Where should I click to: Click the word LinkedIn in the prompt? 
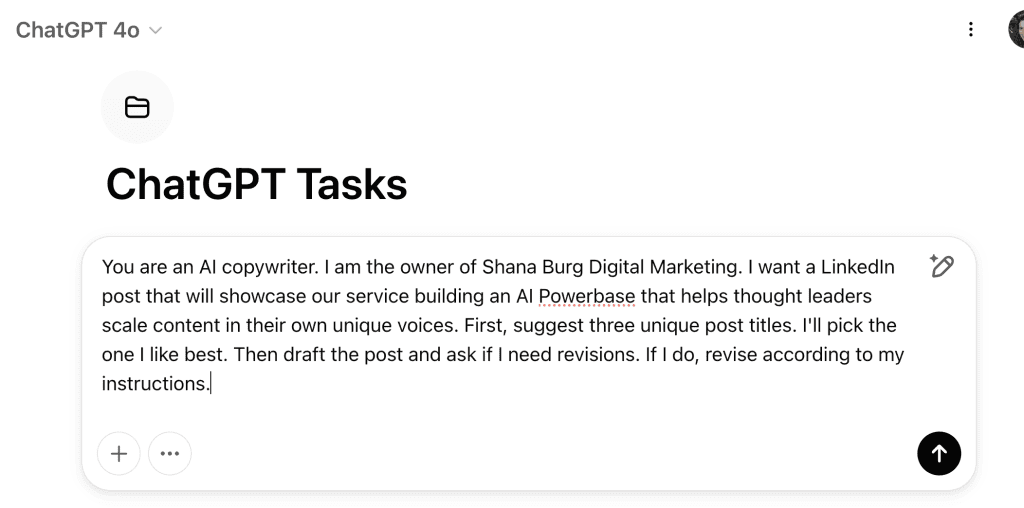pyautogui.click(x=857, y=267)
